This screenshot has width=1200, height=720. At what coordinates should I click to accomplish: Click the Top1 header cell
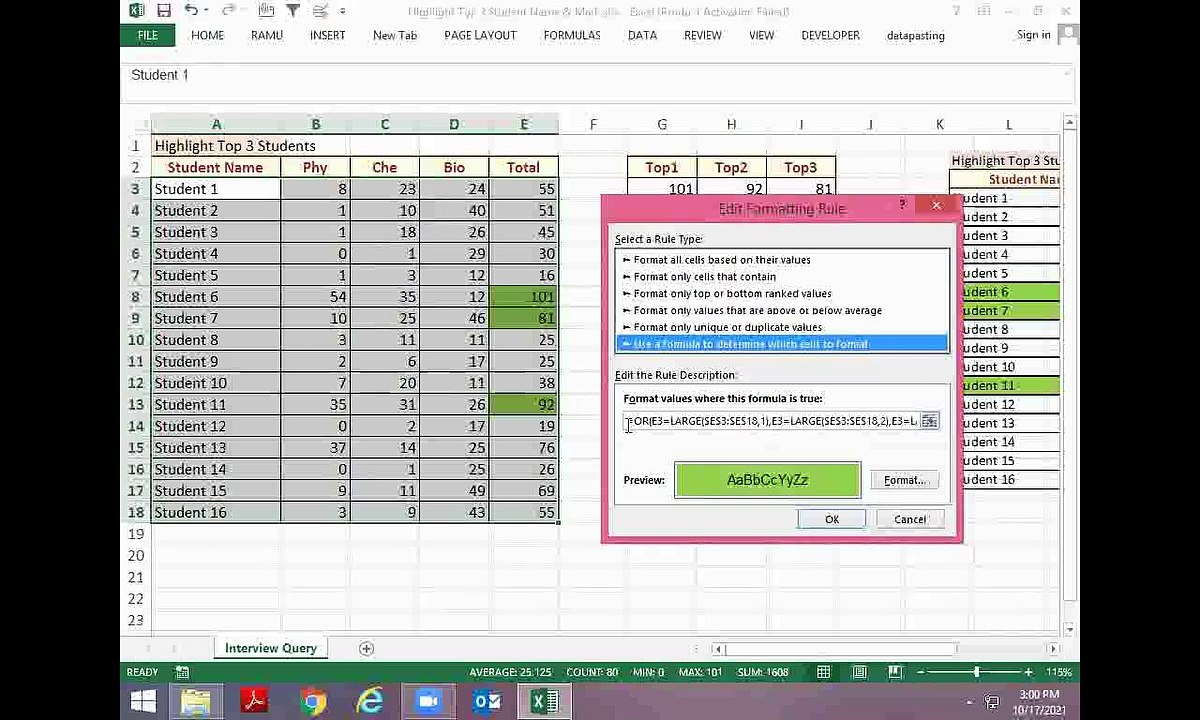pyautogui.click(x=662, y=168)
